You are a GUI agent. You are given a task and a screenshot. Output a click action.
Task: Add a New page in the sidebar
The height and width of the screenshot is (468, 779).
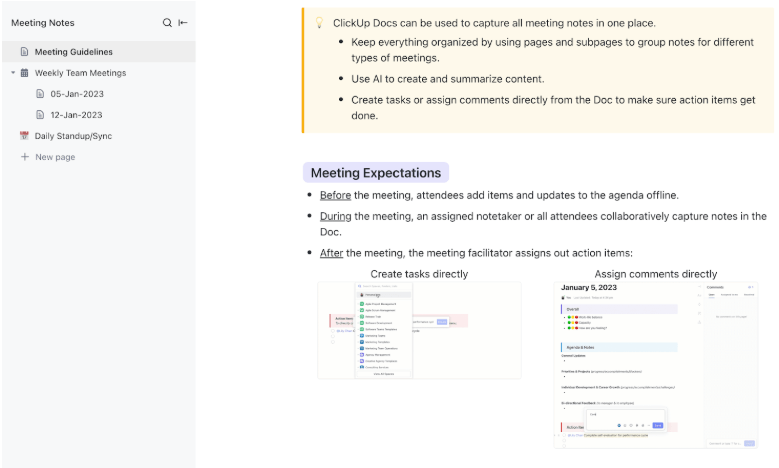(x=55, y=157)
